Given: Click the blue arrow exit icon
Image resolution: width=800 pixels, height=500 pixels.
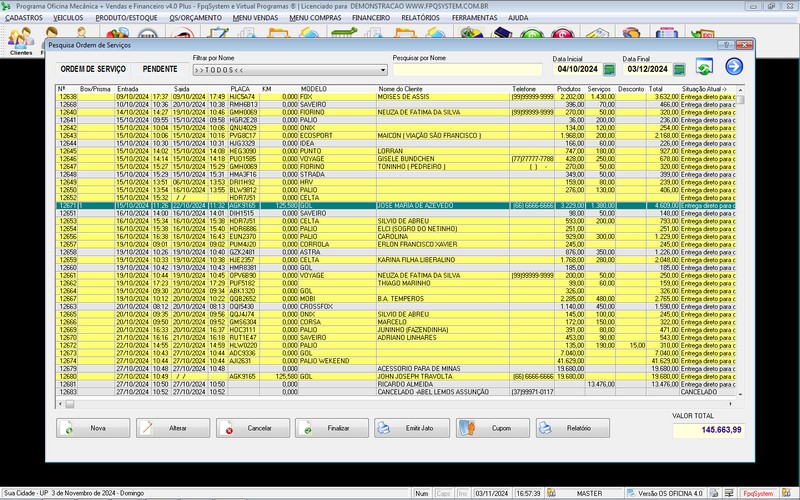Looking at the screenshot, I should [734, 67].
